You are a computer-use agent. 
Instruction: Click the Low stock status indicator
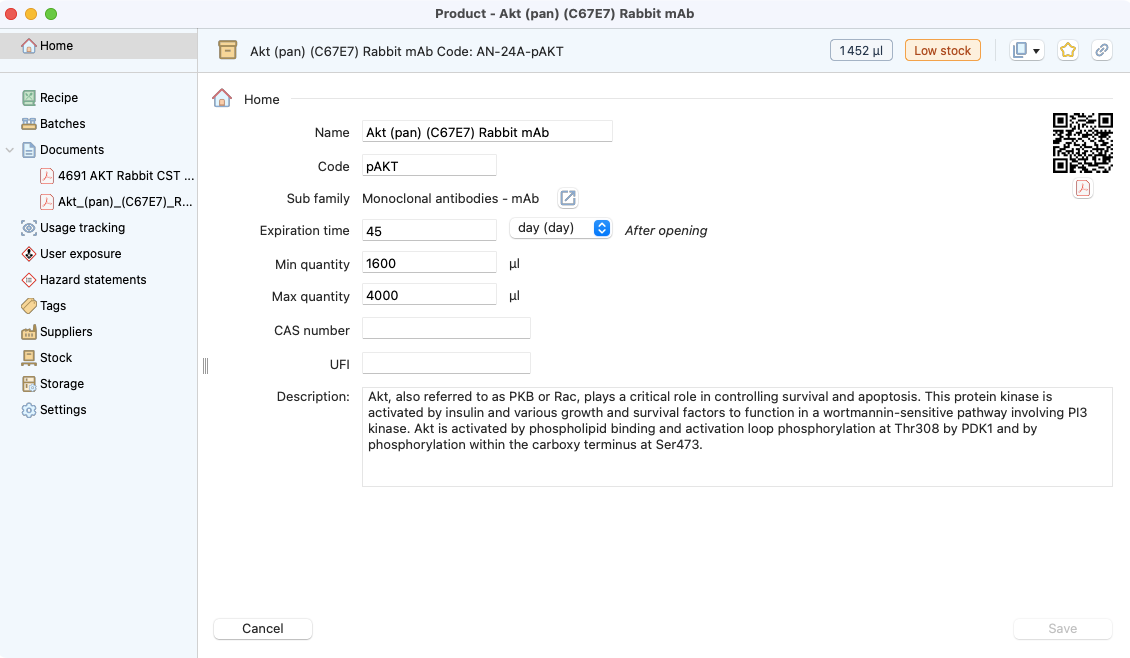click(x=942, y=49)
